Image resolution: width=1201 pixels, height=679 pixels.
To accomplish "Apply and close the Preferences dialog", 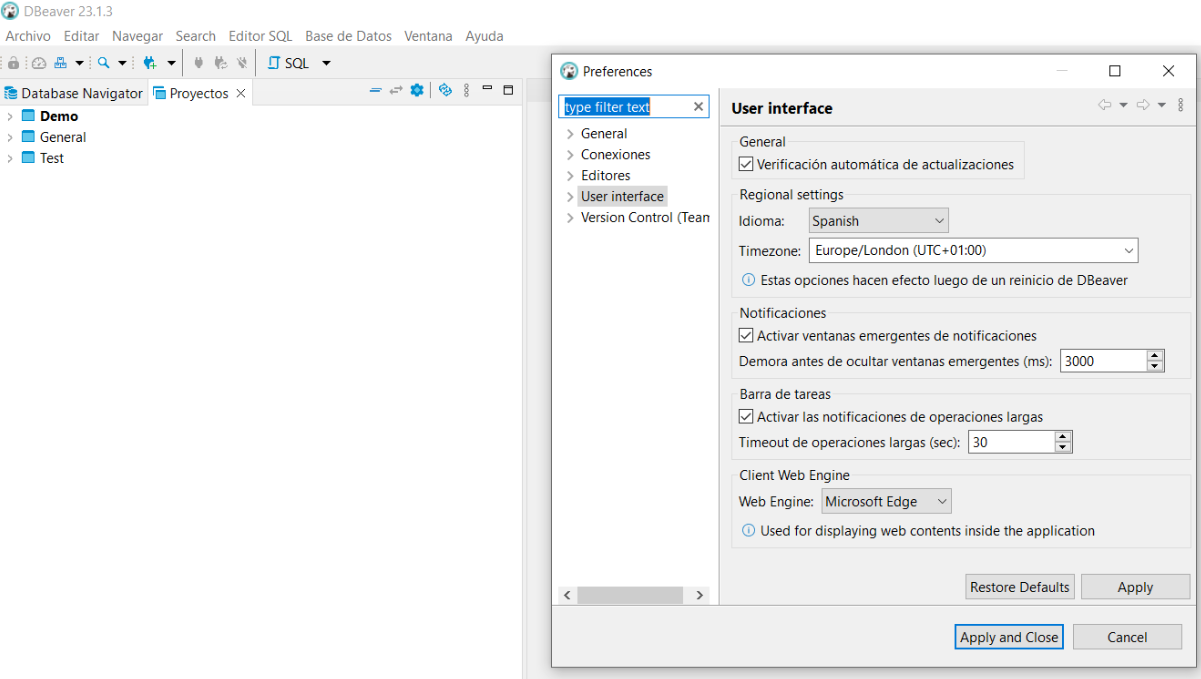I will pyautogui.click(x=1008, y=637).
